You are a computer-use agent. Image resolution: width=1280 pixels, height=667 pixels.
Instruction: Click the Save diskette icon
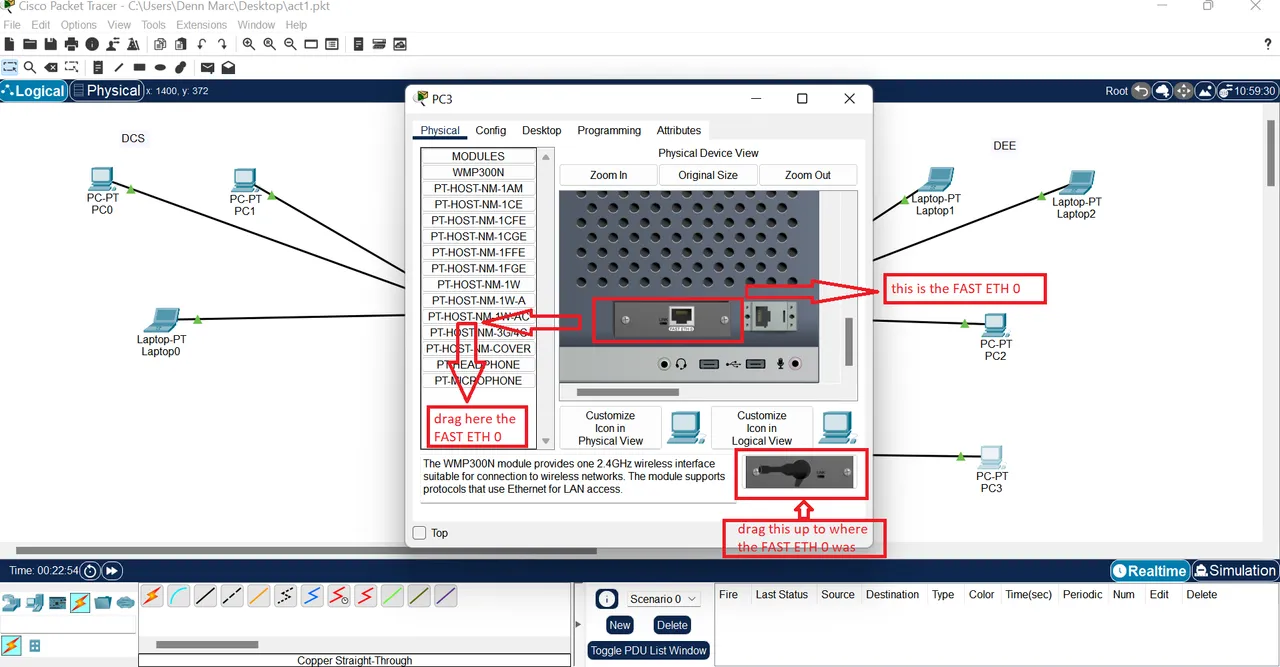pos(51,44)
